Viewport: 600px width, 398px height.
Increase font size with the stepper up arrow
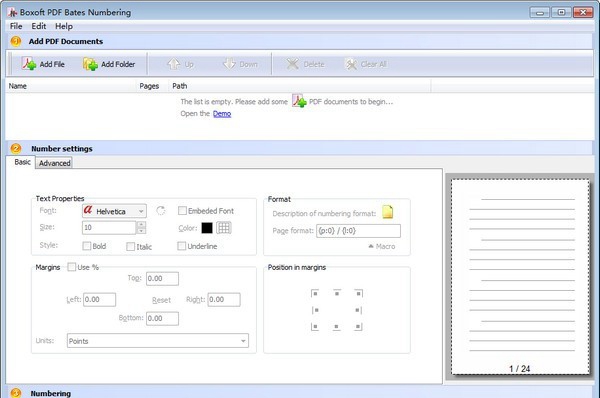click(x=141, y=224)
